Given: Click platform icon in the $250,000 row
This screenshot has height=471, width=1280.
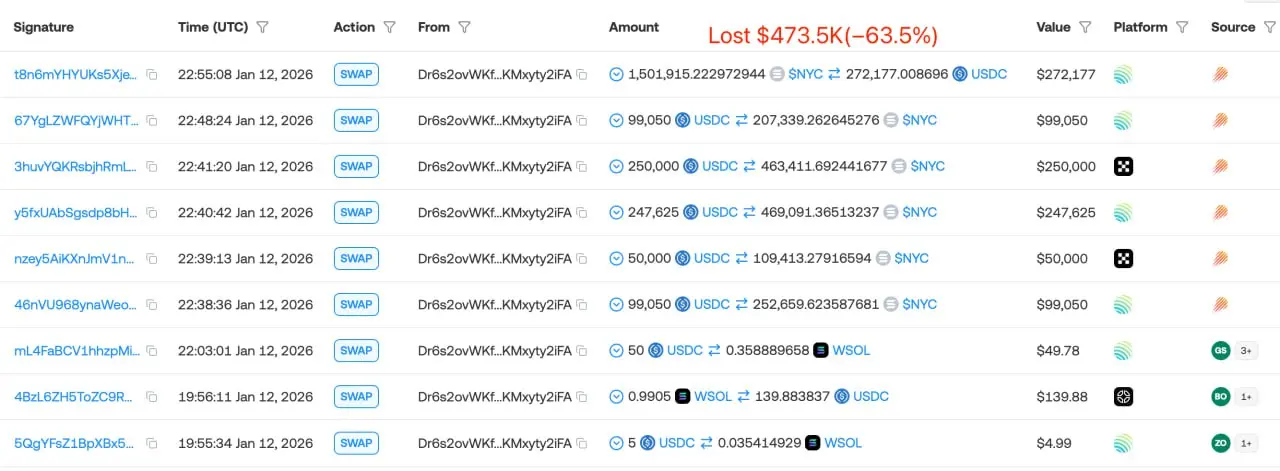Looking at the screenshot, I should click(1123, 166).
